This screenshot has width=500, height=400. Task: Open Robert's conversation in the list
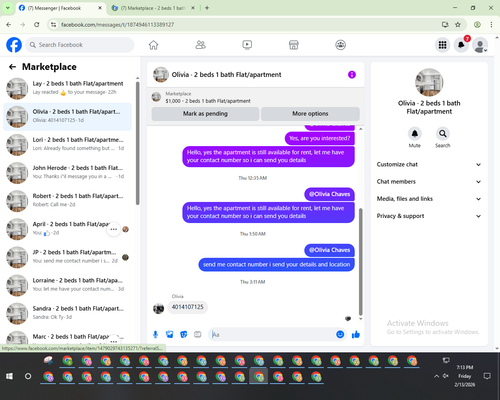click(x=67, y=201)
